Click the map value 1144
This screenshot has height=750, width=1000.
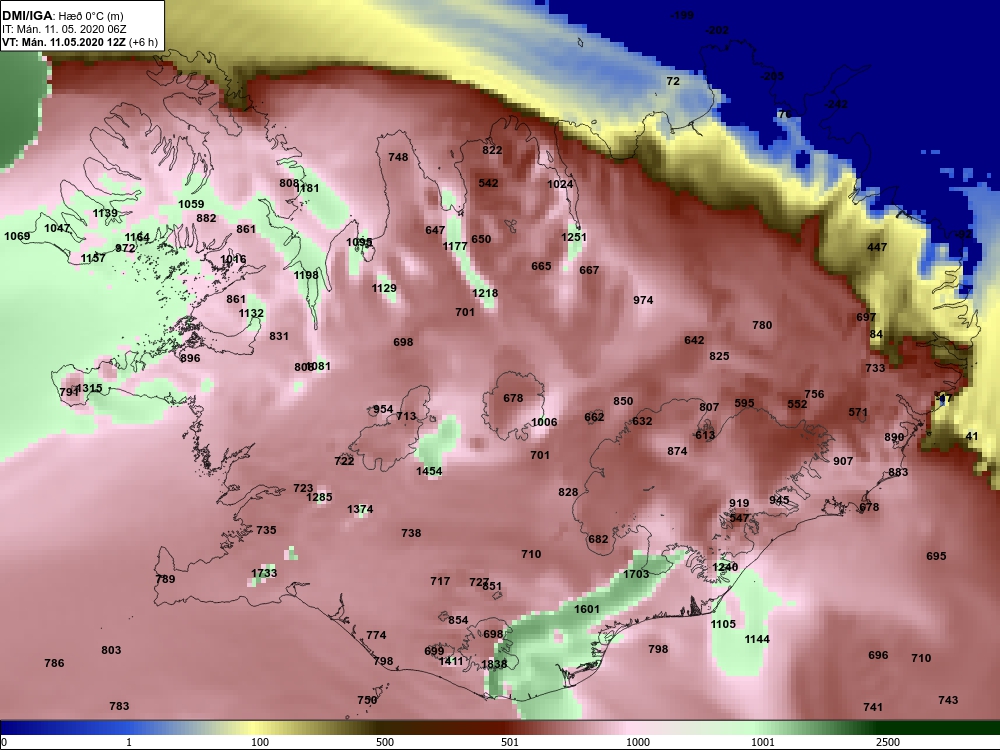tap(757, 639)
